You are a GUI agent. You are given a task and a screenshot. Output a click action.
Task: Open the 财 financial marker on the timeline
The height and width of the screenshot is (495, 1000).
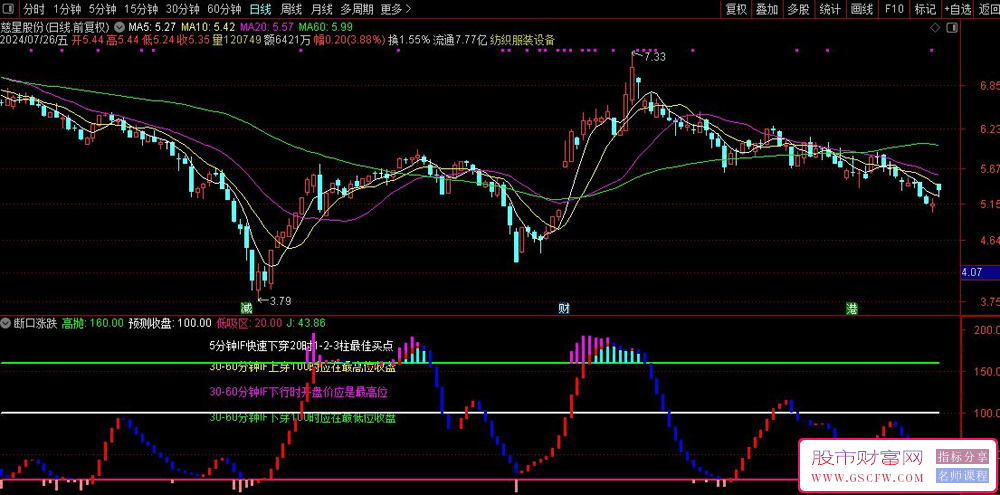pos(564,309)
